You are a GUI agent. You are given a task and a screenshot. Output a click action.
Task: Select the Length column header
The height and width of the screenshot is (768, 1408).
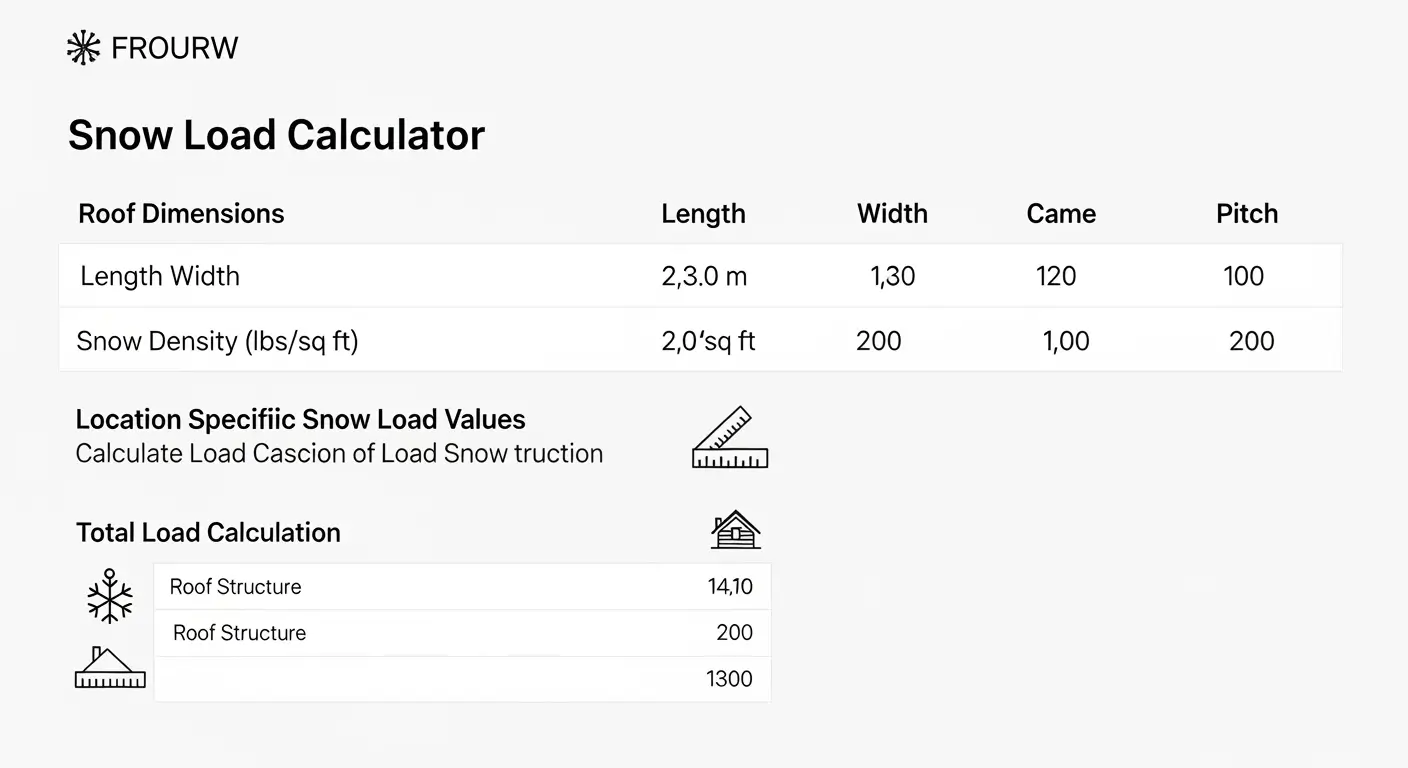tap(703, 213)
